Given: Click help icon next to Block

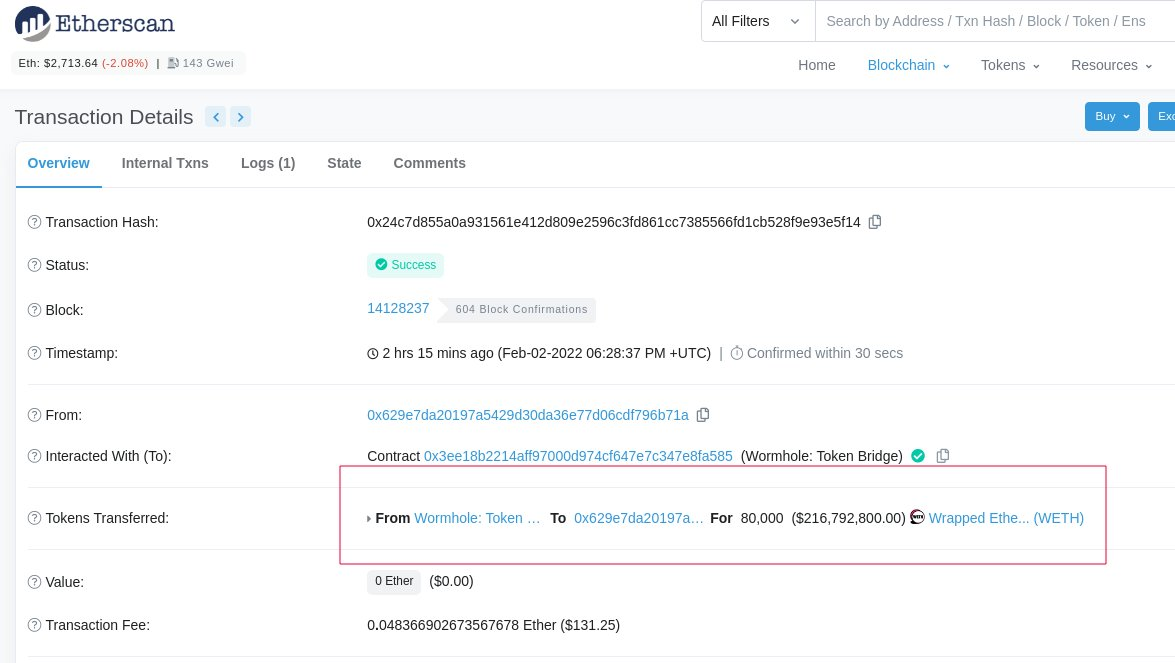Looking at the screenshot, I should (x=34, y=310).
